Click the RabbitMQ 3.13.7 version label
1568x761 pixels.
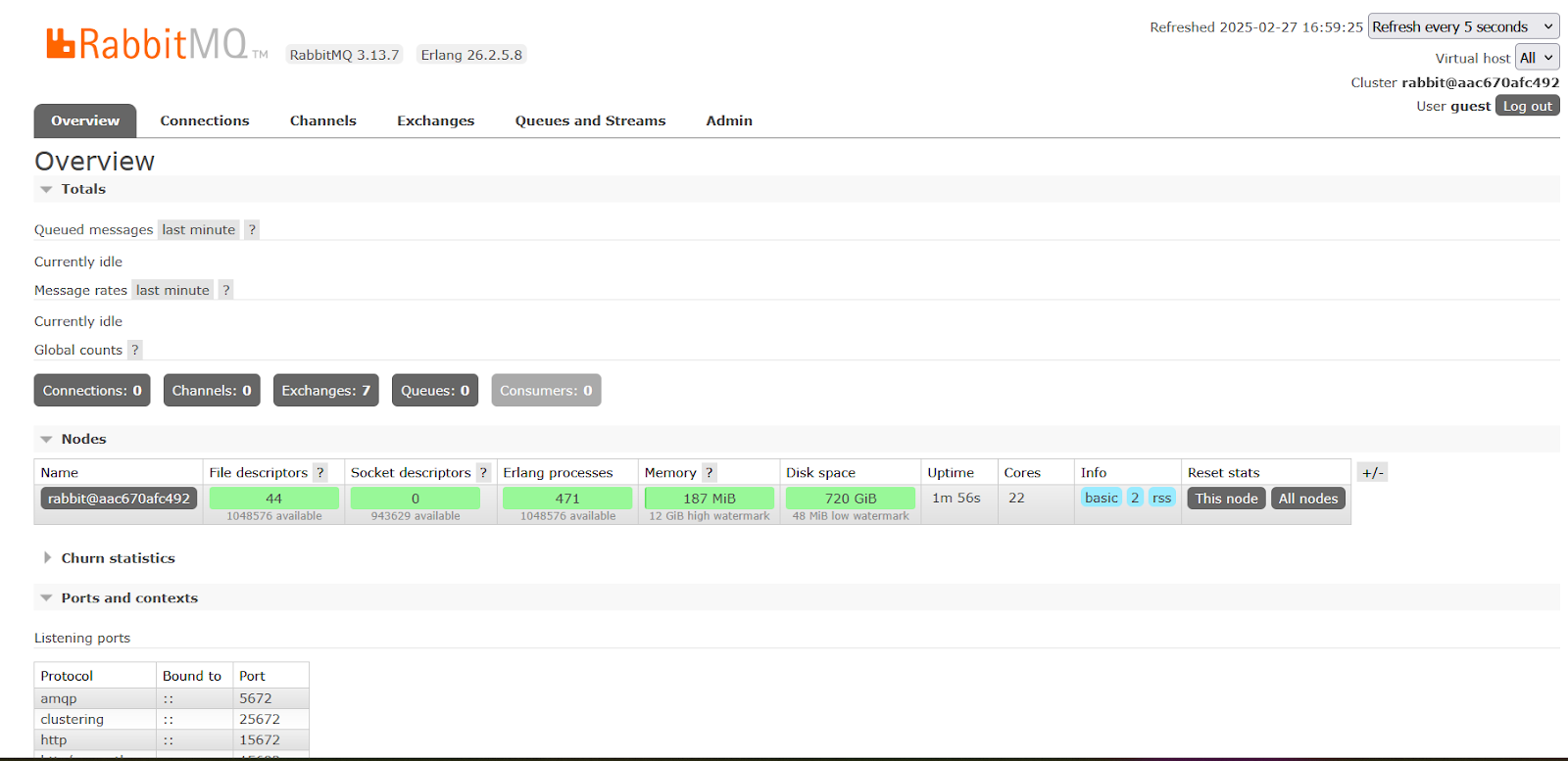click(x=344, y=55)
